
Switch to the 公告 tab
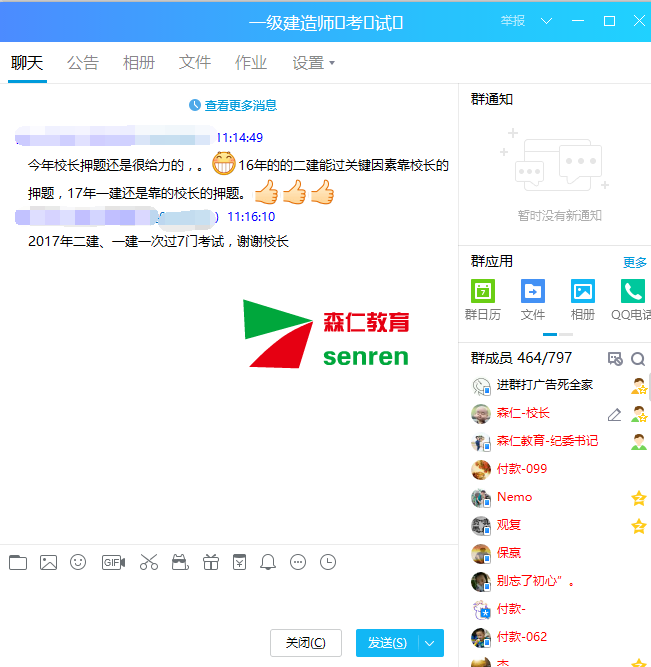(83, 63)
